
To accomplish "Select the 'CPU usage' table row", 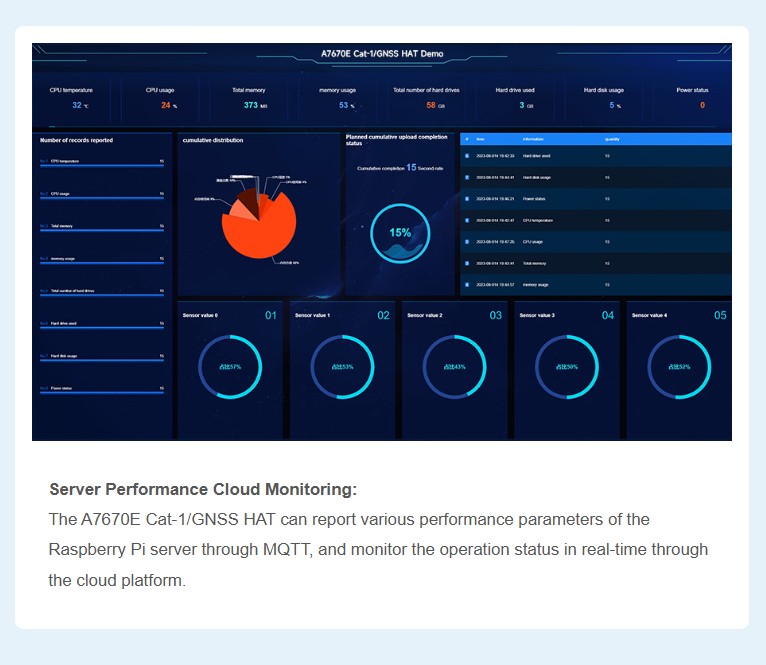I will pos(596,242).
